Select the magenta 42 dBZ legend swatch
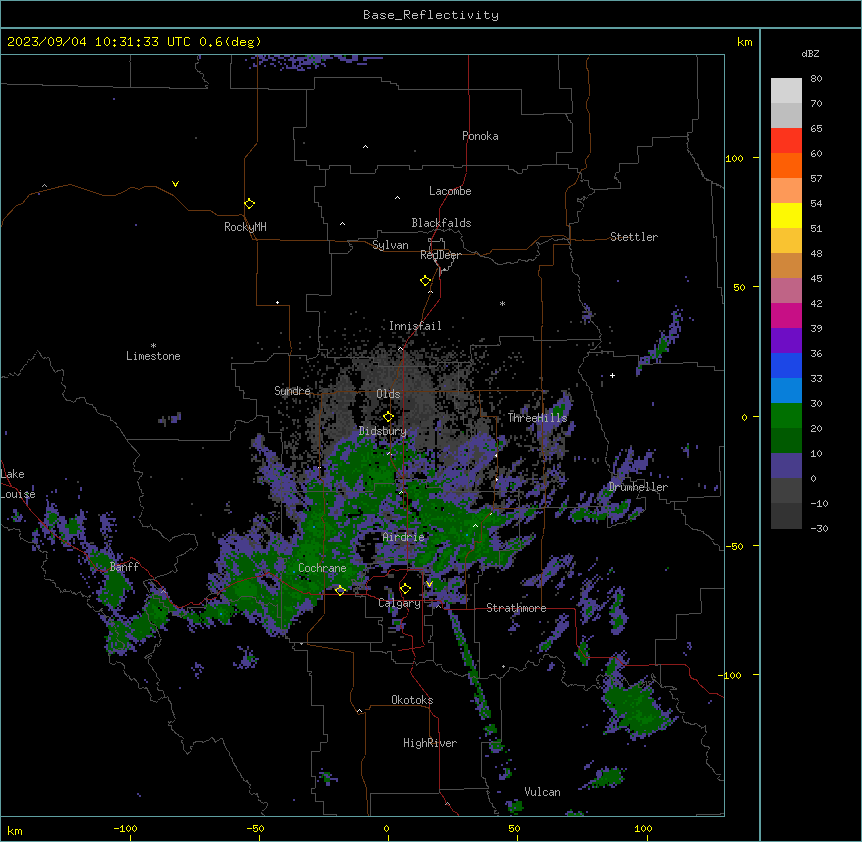This screenshot has height=842, width=862. 786,315
